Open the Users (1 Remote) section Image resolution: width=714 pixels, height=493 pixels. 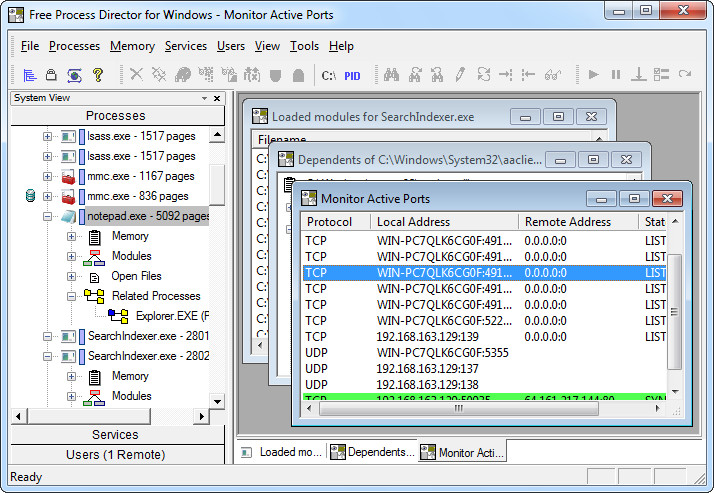[x=117, y=455]
